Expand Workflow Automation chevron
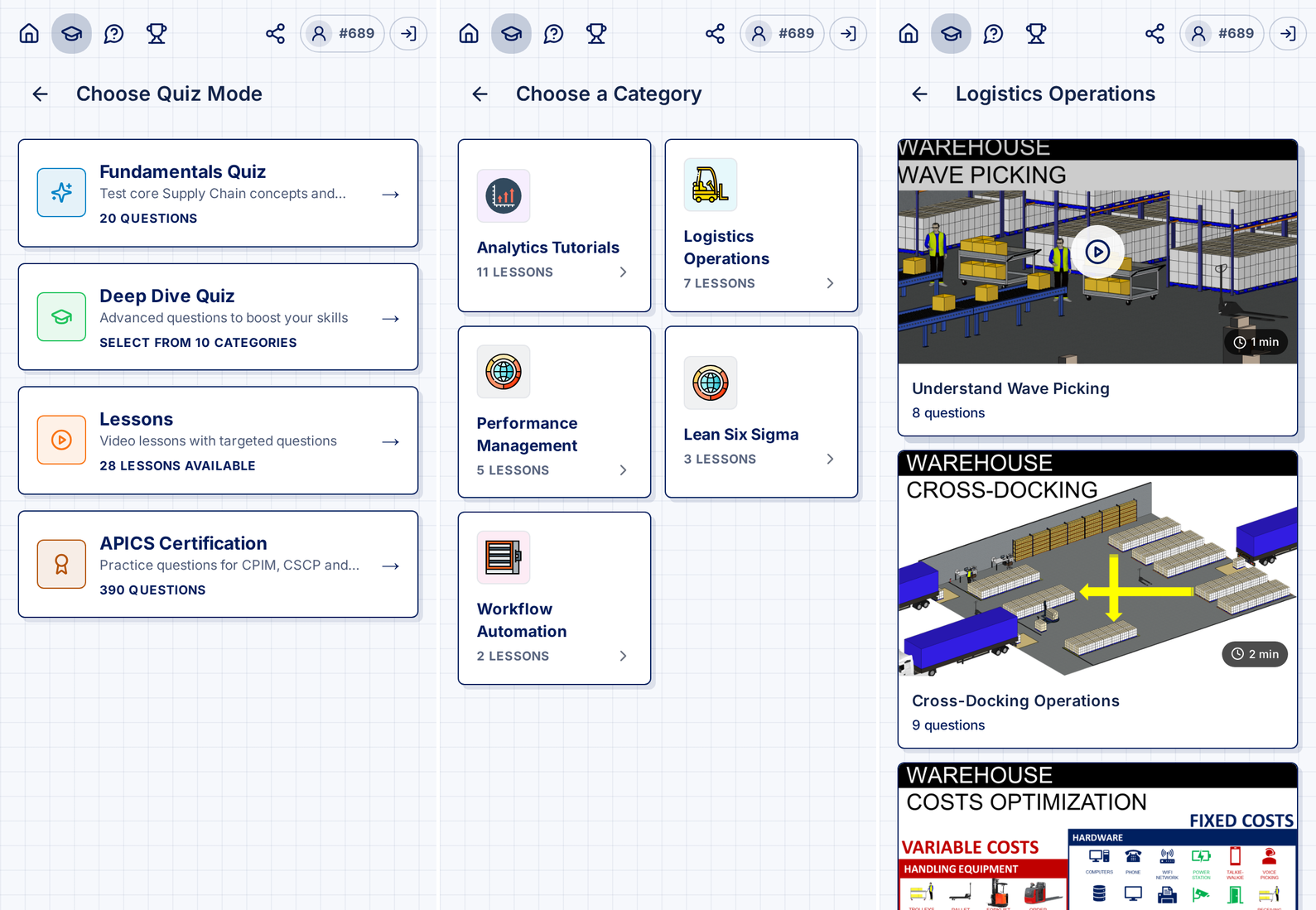The width and height of the screenshot is (1316, 910). point(624,656)
